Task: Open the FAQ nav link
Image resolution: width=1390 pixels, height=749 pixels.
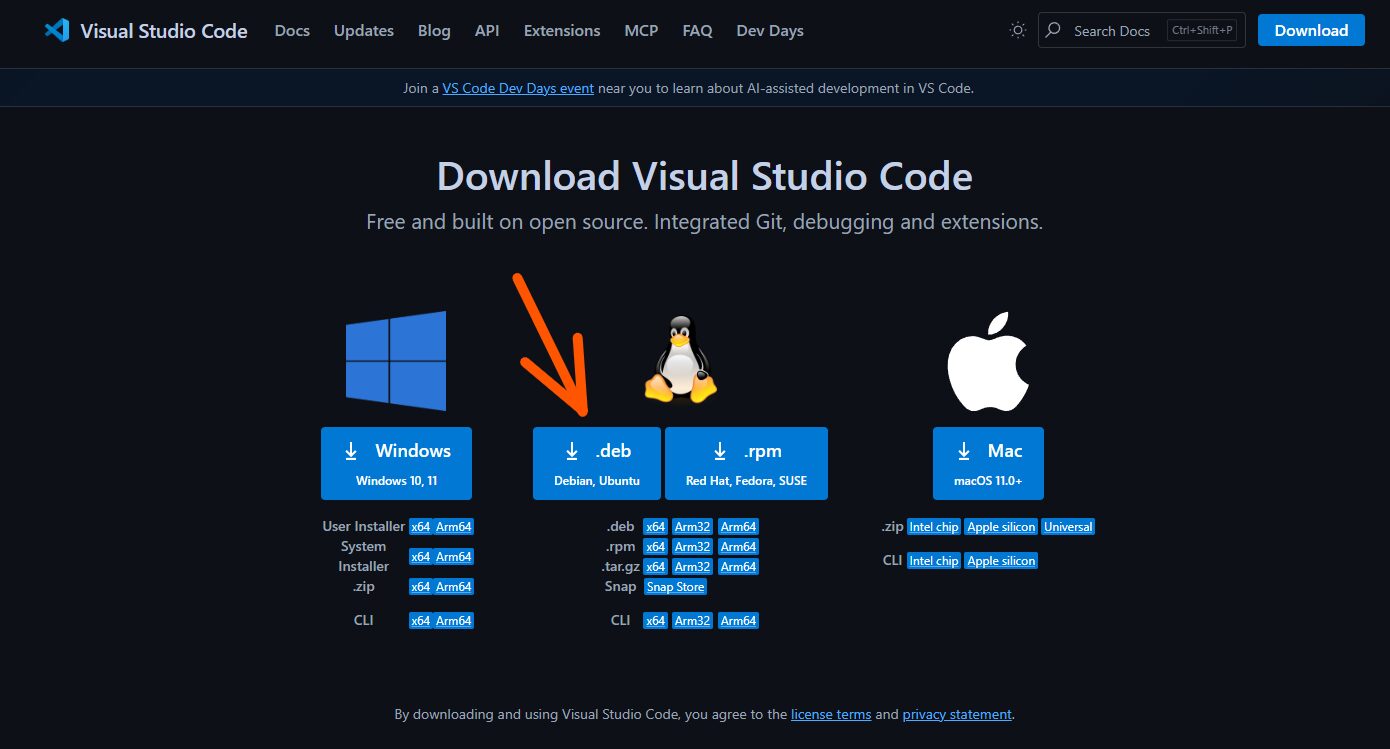Action: [698, 31]
